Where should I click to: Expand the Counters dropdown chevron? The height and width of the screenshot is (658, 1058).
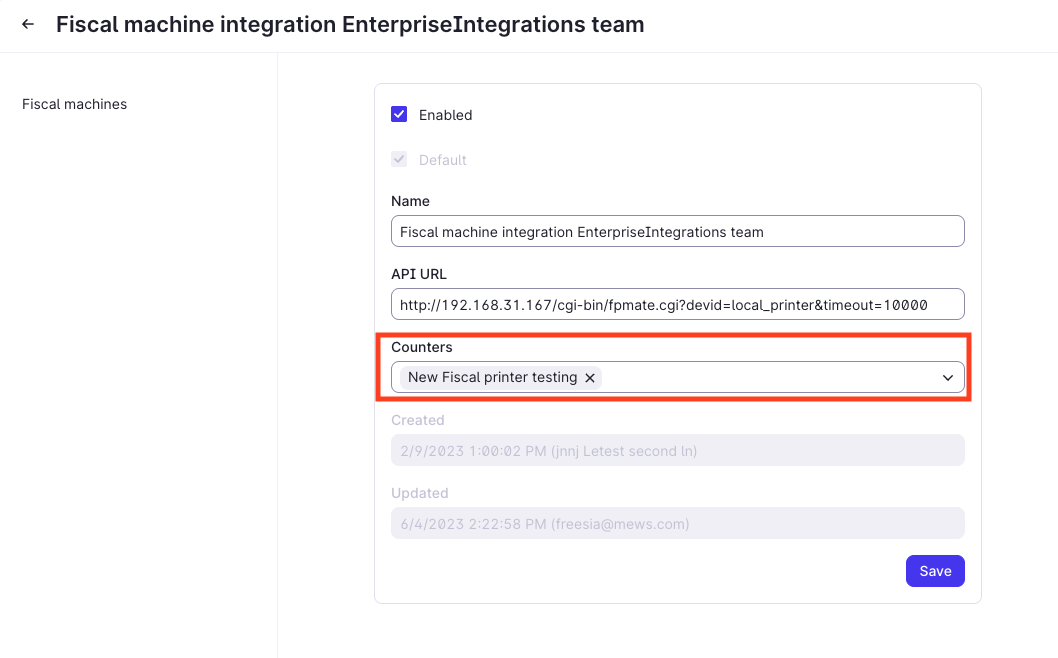point(947,378)
